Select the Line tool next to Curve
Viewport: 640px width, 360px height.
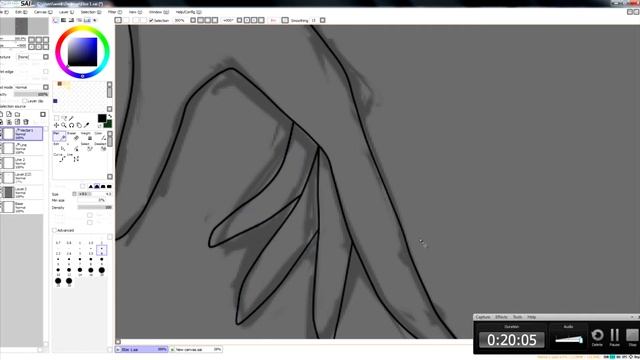pos(73,158)
